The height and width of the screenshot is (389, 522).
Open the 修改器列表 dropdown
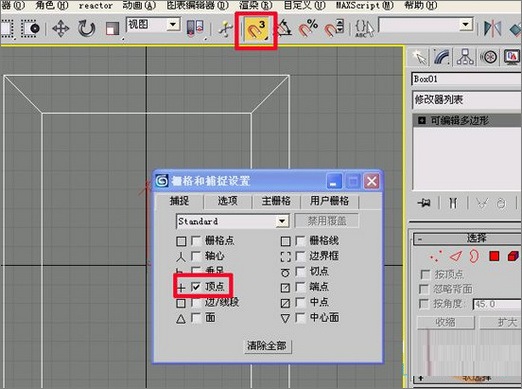coord(467,100)
